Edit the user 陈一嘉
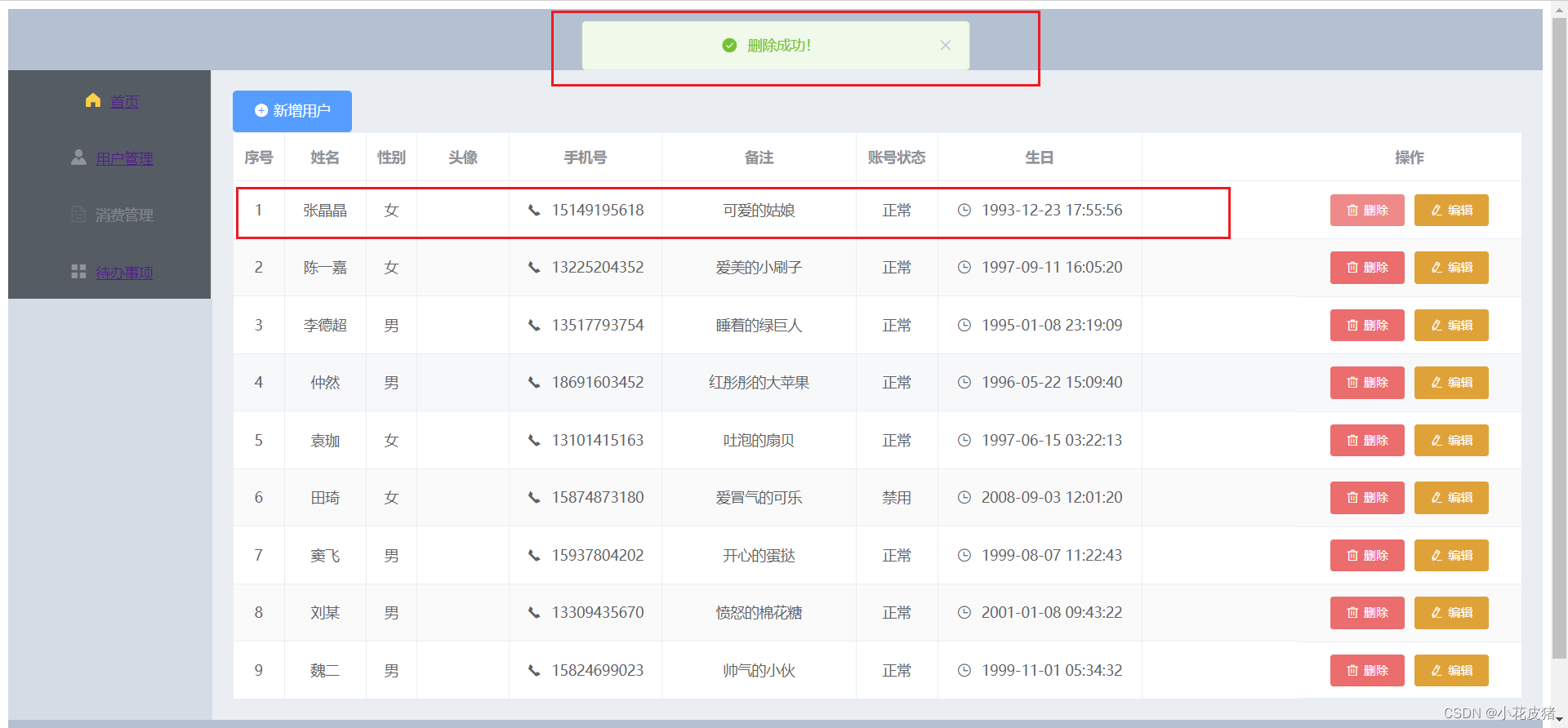The height and width of the screenshot is (728, 1568). click(x=1451, y=268)
